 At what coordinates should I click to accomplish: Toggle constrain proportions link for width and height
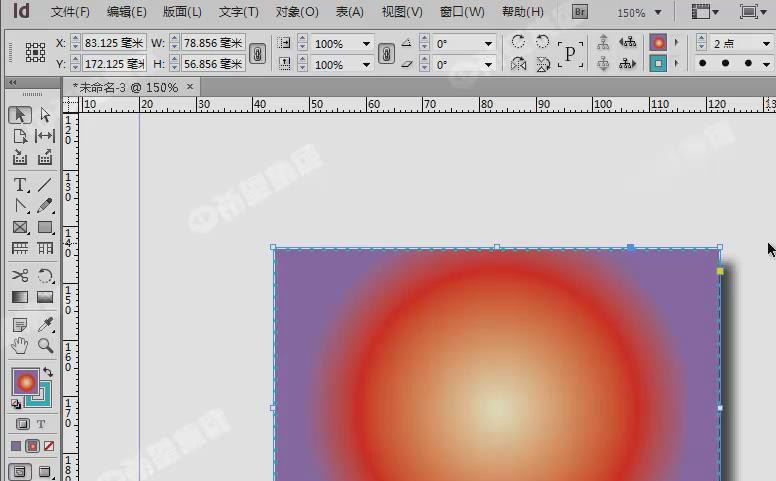pyautogui.click(x=257, y=53)
